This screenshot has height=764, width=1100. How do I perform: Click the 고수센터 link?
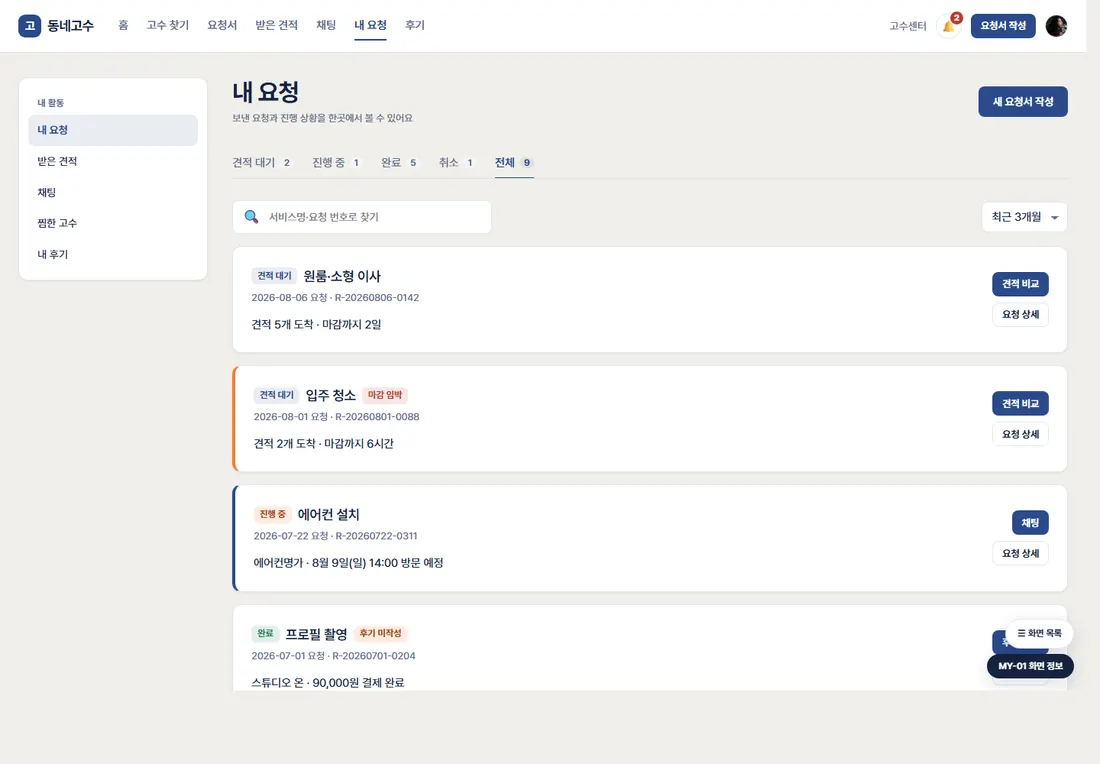pyautogui.click(x=908, y=26)
